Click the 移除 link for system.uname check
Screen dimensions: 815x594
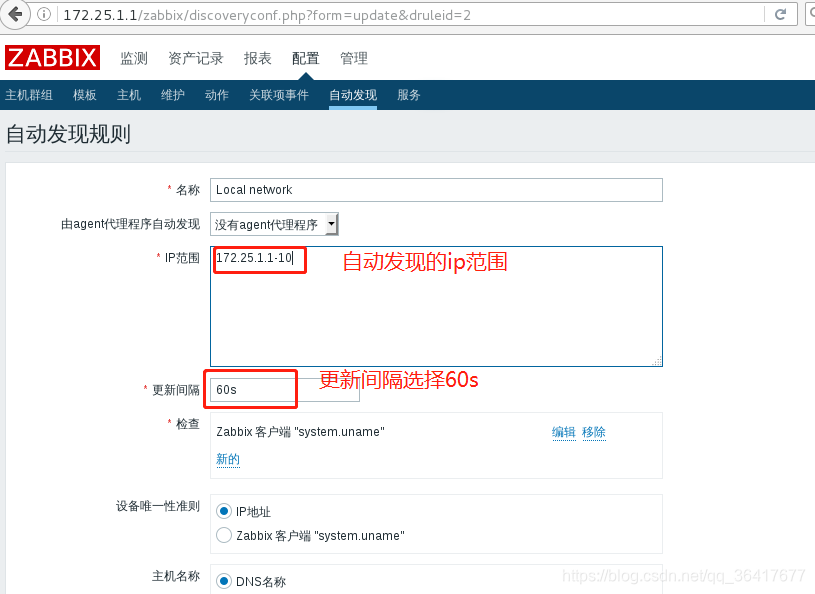click(594, 432)
